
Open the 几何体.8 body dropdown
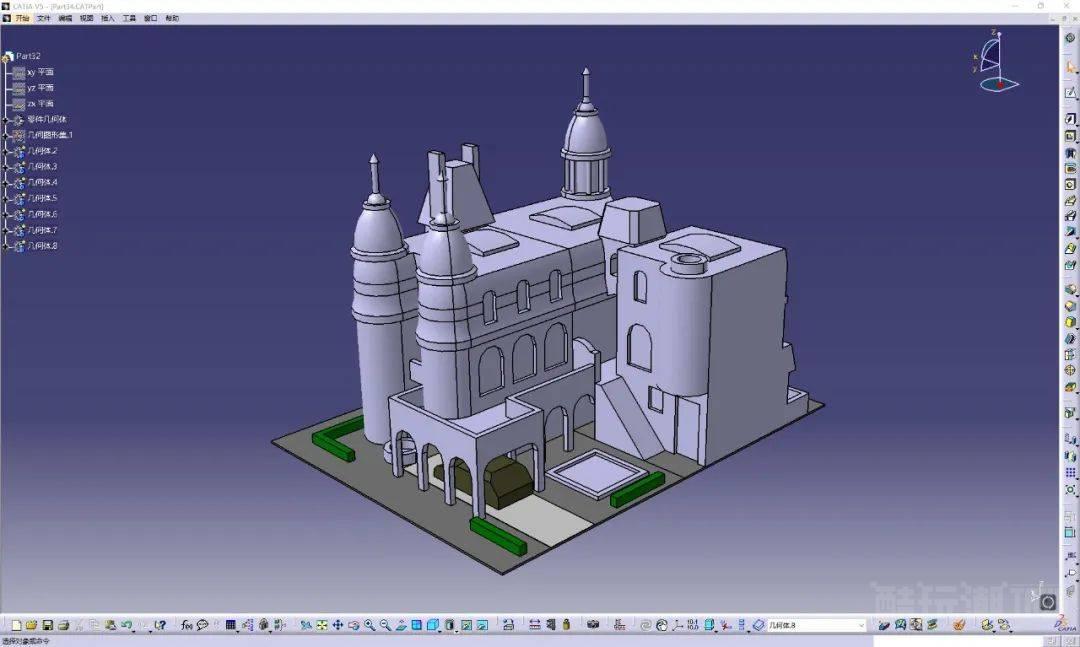tap(861, 625)
